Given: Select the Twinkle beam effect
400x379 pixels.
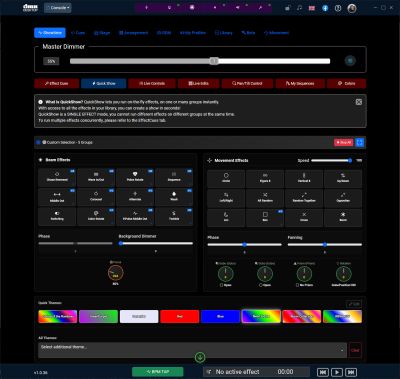Looking at the screenshot, I should coord(174,217).
